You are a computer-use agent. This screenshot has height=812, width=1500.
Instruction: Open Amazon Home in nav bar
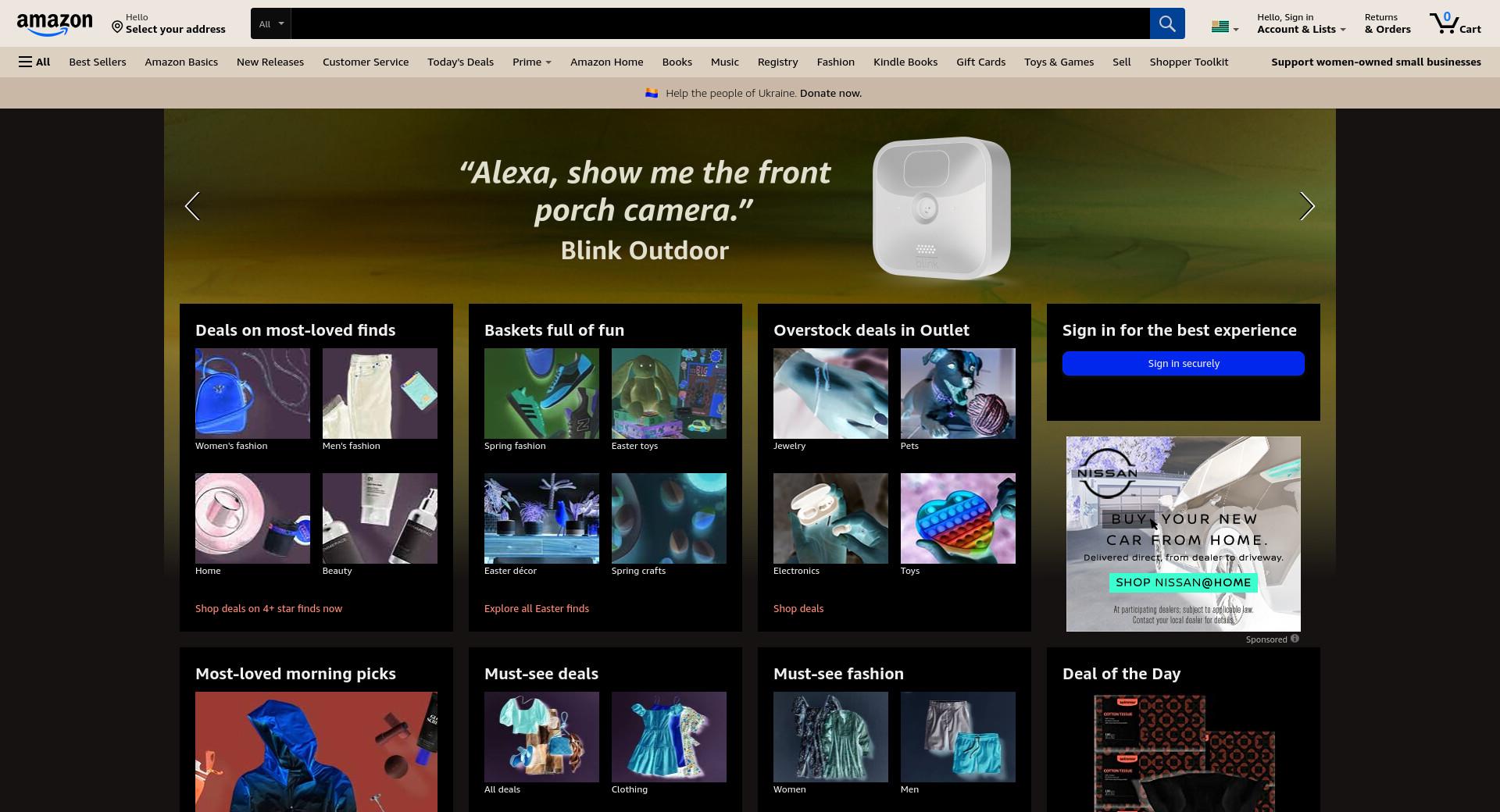click(606, 62)
